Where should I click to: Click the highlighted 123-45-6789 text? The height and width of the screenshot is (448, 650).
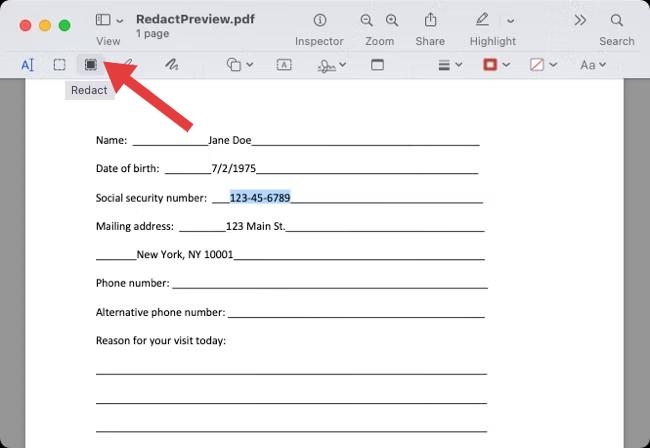[x=260, y=198]
